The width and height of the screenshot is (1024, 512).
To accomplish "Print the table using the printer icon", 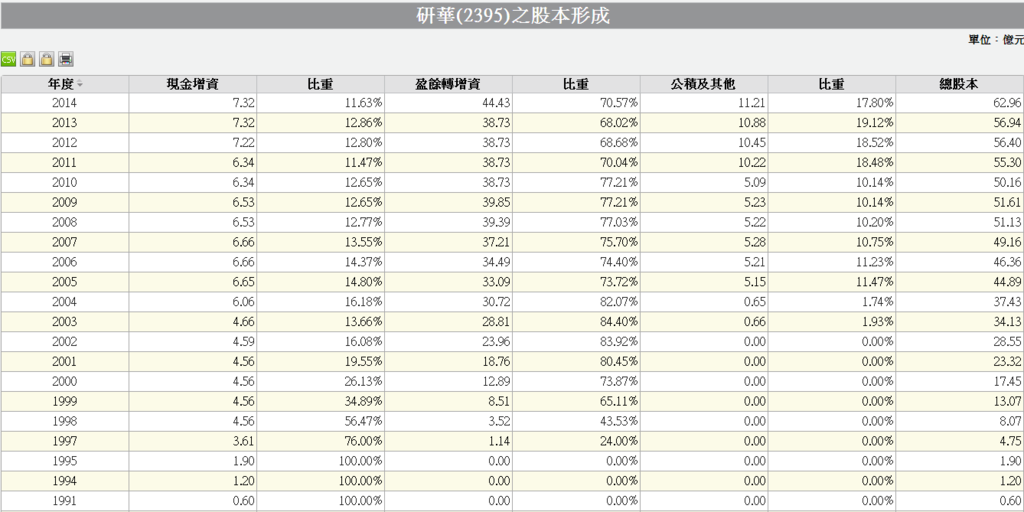I will pyautogui.click(x=65, y=59).
